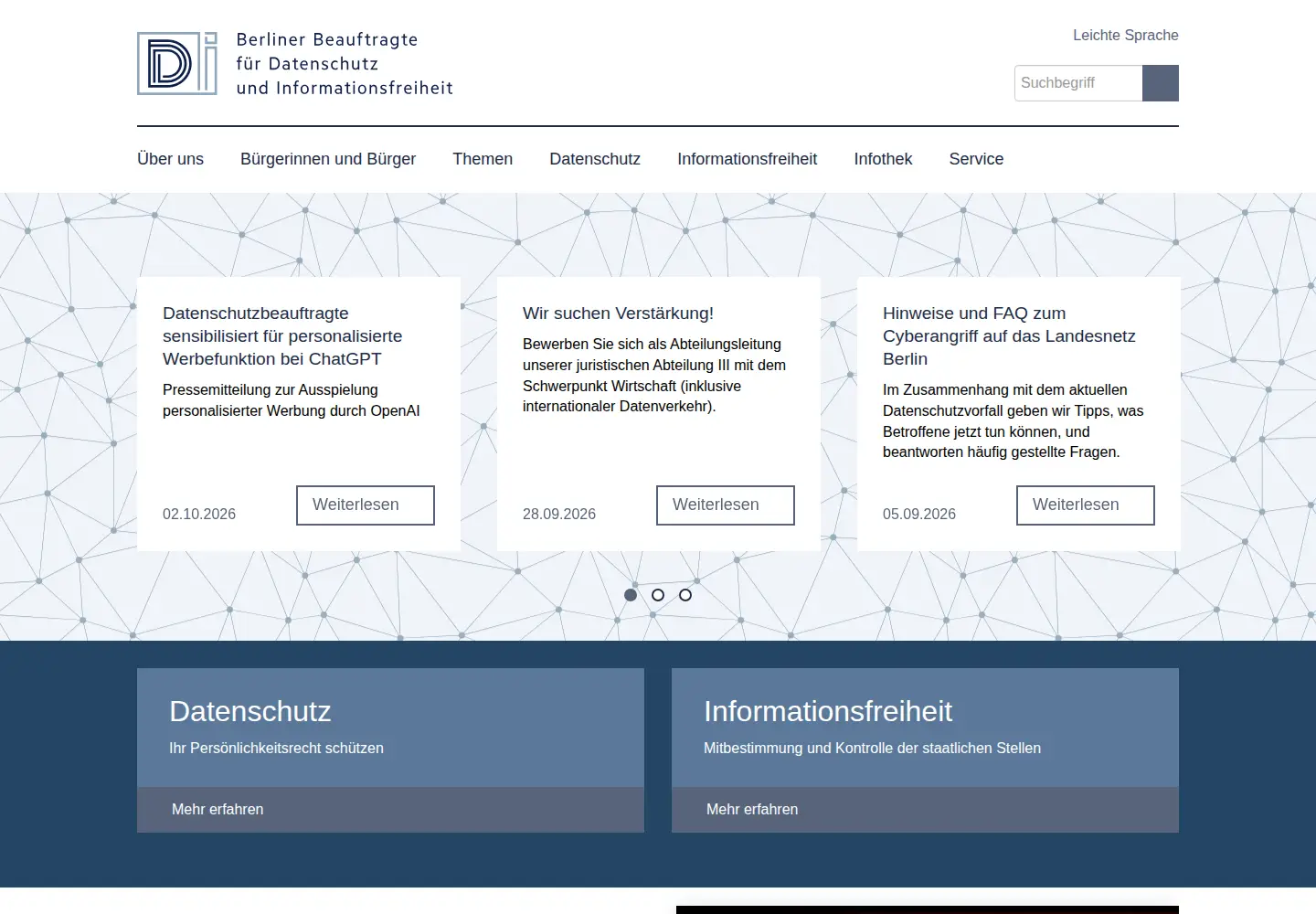
Task: Click Mehr erfahren under Datenschutz
Action: click(x=218, y=810)
